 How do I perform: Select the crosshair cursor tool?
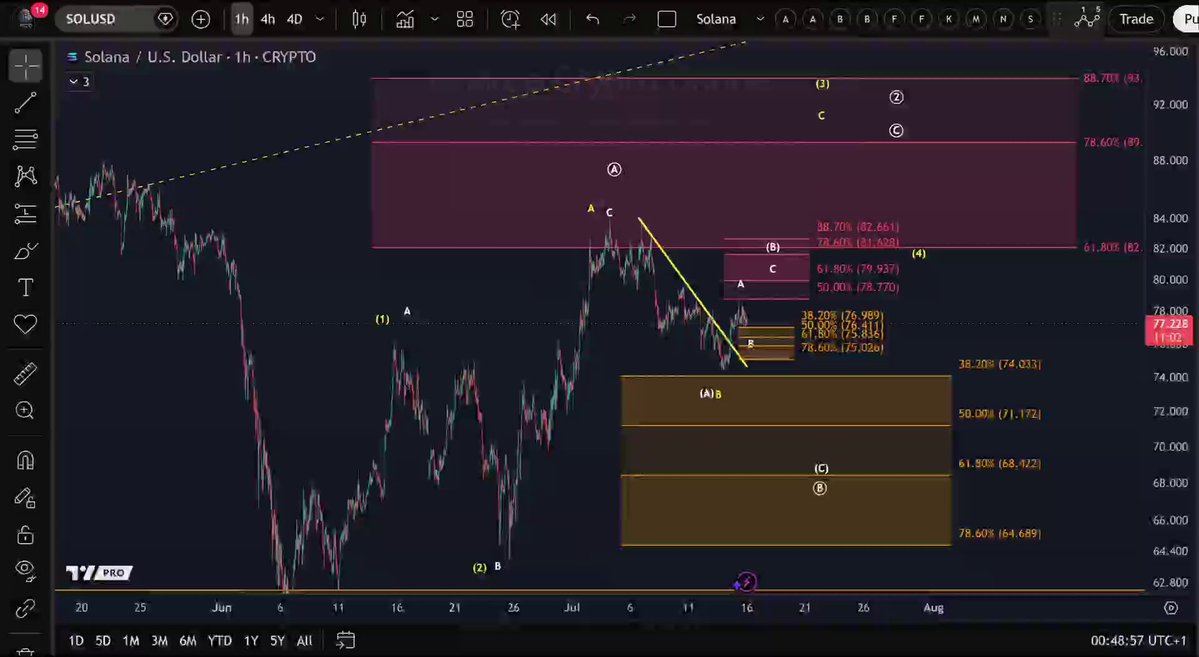(25, 66)
